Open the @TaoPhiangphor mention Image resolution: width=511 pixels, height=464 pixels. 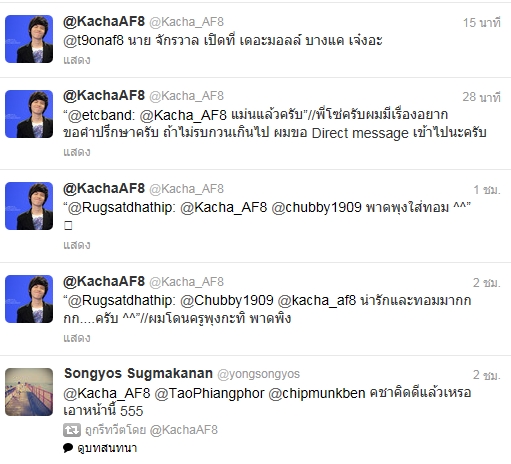(209, 393)
